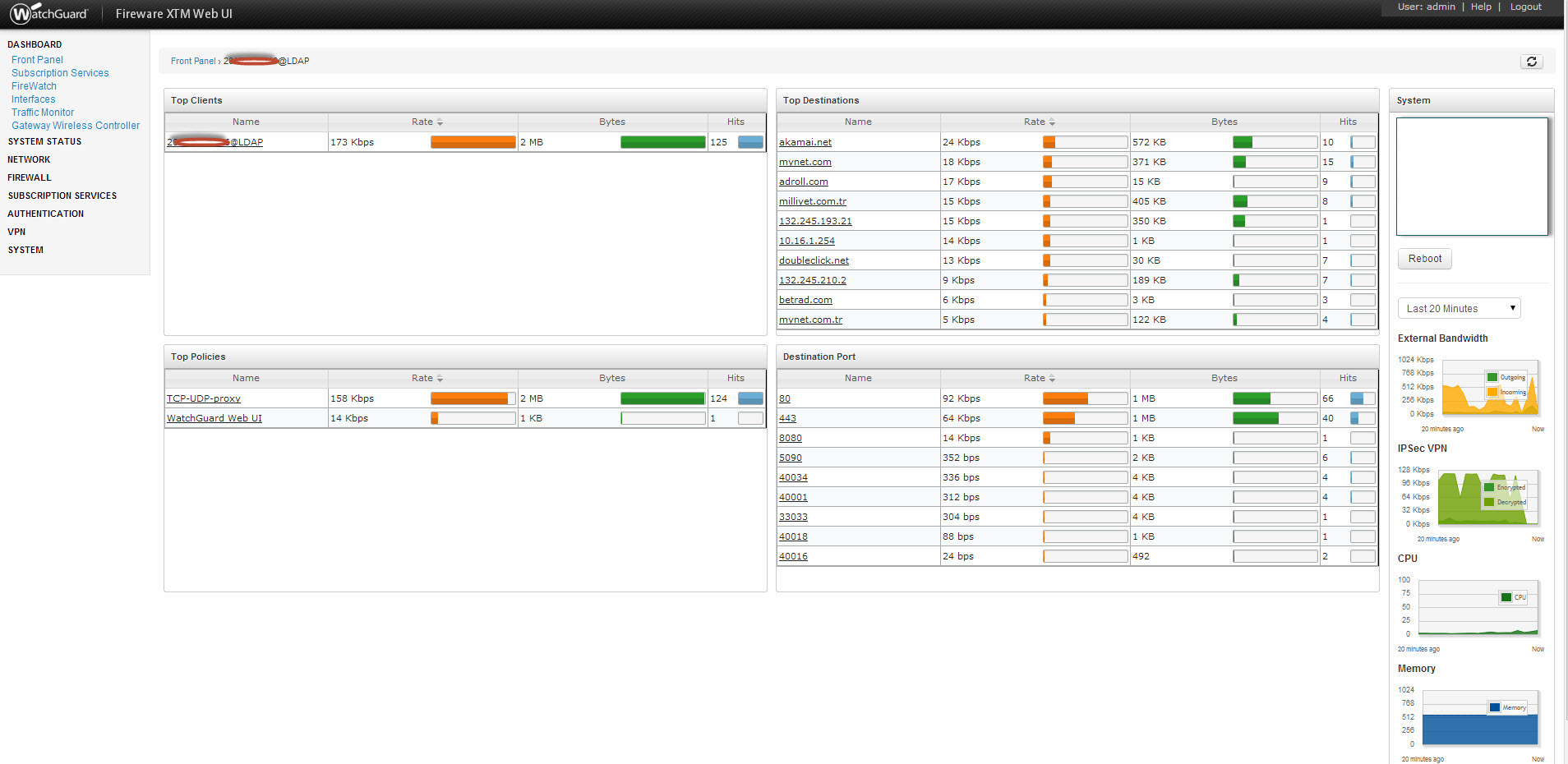Image resolution: width=1568 pixels, height=764 pixels.
Task: Open destination port 5090
Action: pyautogui.click(x=791, y=458)
